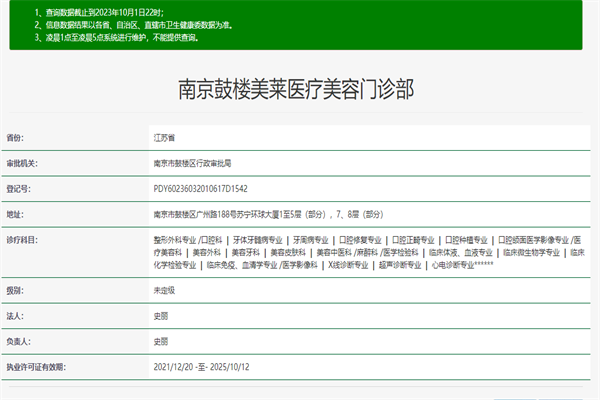
Task: Select X线诊断专业 in the department list
Action: tap(348, 265)
